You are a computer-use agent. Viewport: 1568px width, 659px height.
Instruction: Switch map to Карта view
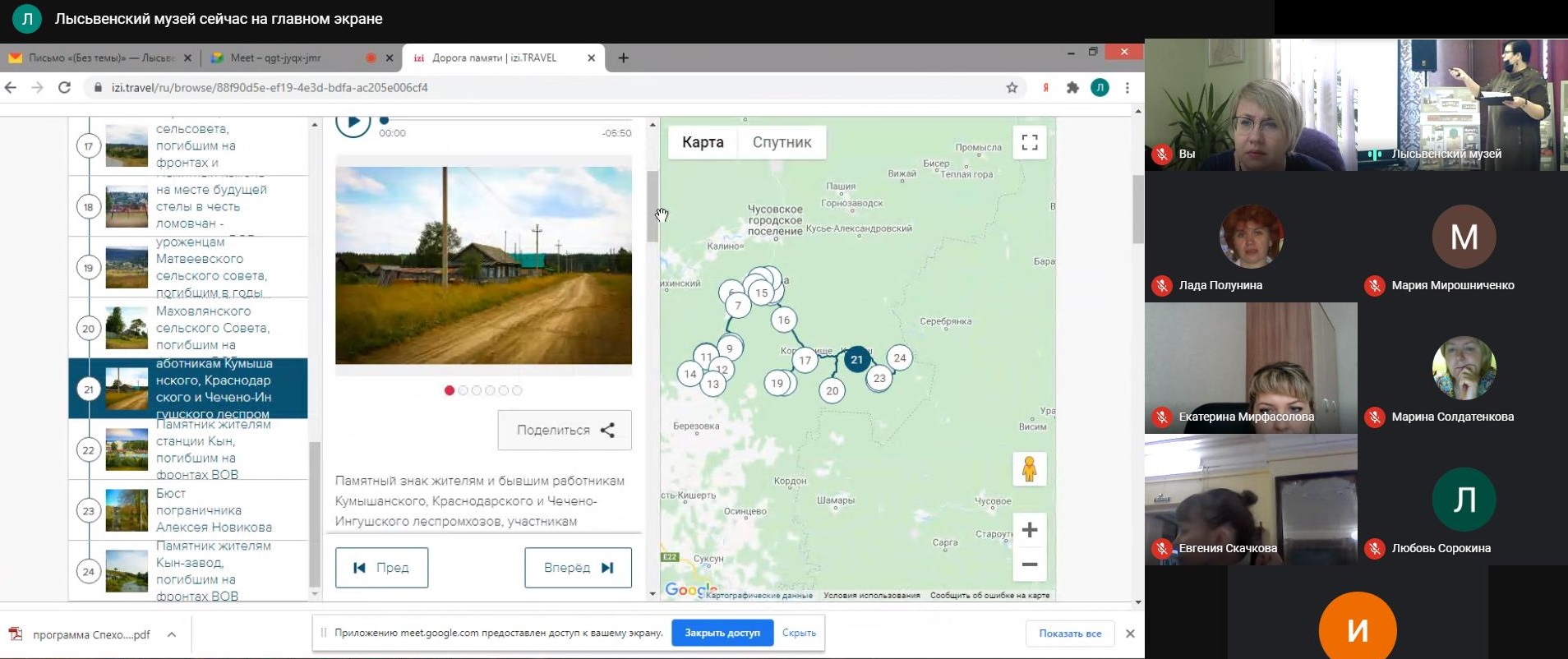pos(703,142)
